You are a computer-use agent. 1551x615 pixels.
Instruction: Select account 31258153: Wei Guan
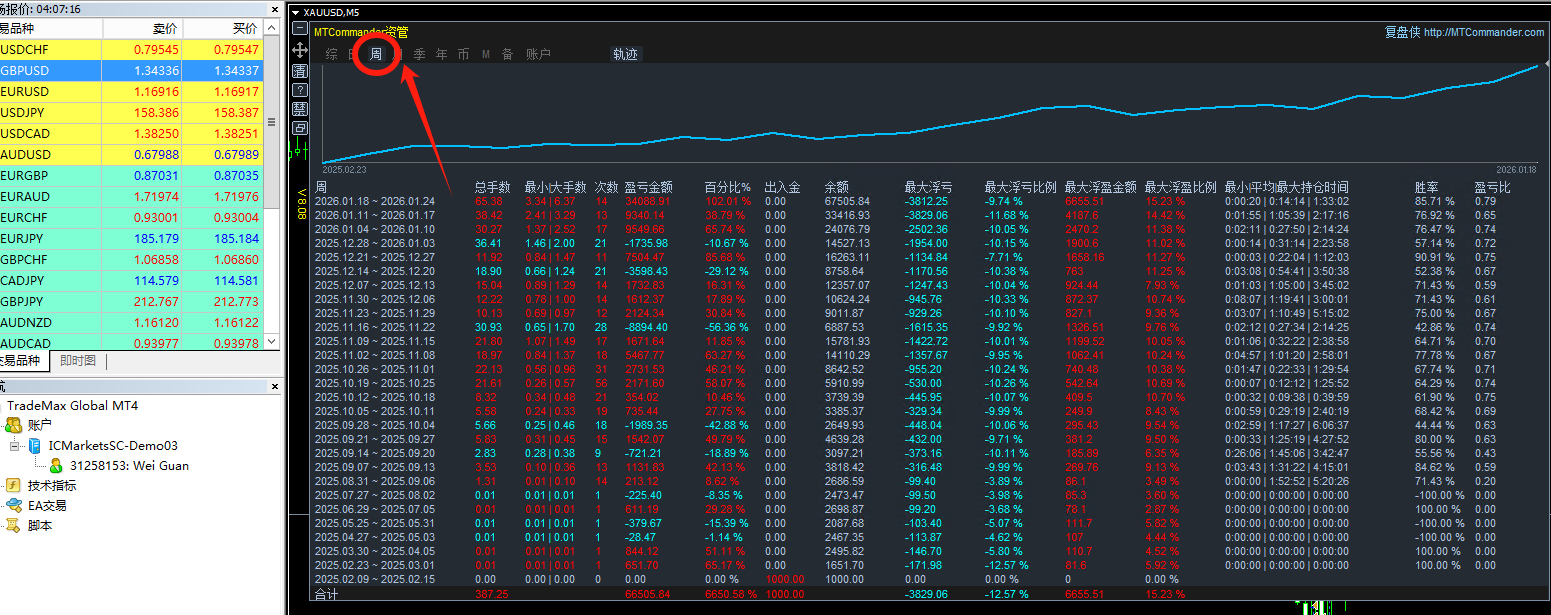(x=129, y=465)
